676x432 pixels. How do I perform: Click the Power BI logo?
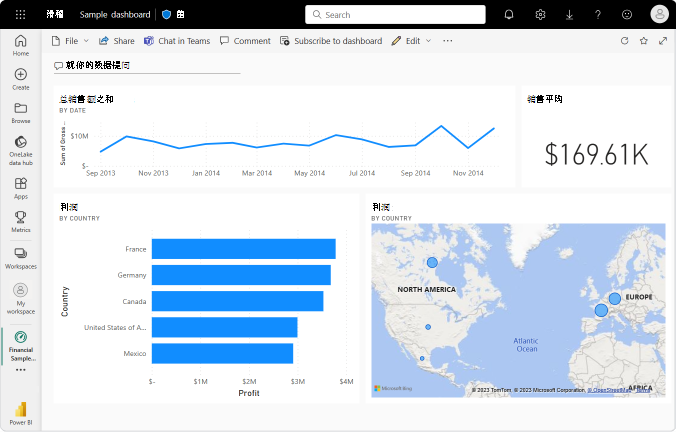point(21,413)
